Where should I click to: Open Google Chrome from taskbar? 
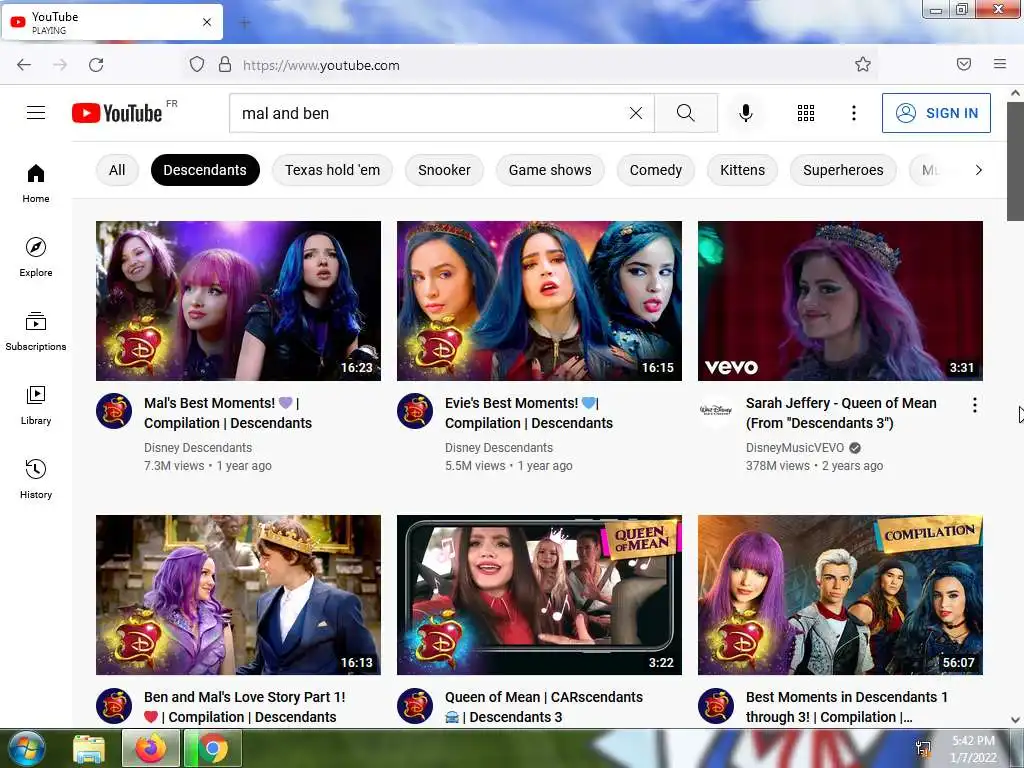click(213, 748)
